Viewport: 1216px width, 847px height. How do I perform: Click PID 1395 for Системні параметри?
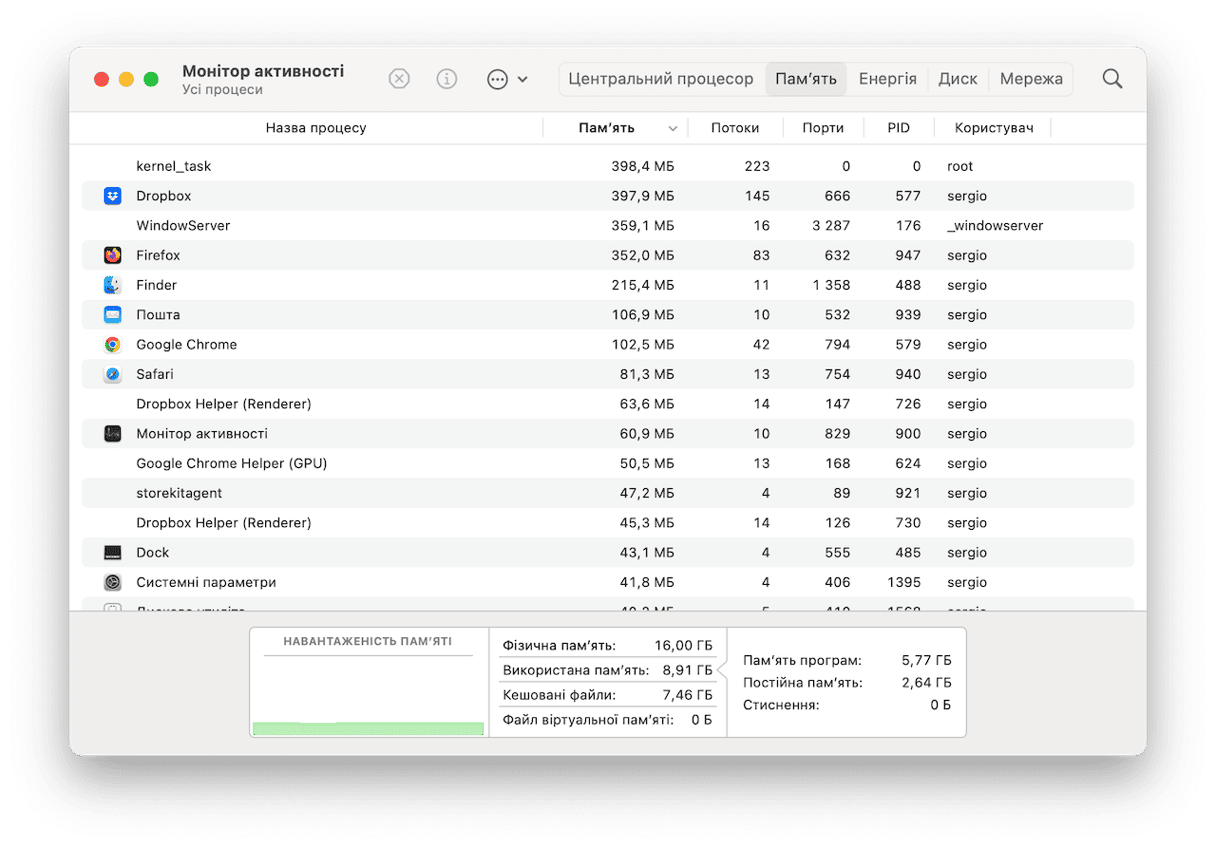tap(904, 582)
